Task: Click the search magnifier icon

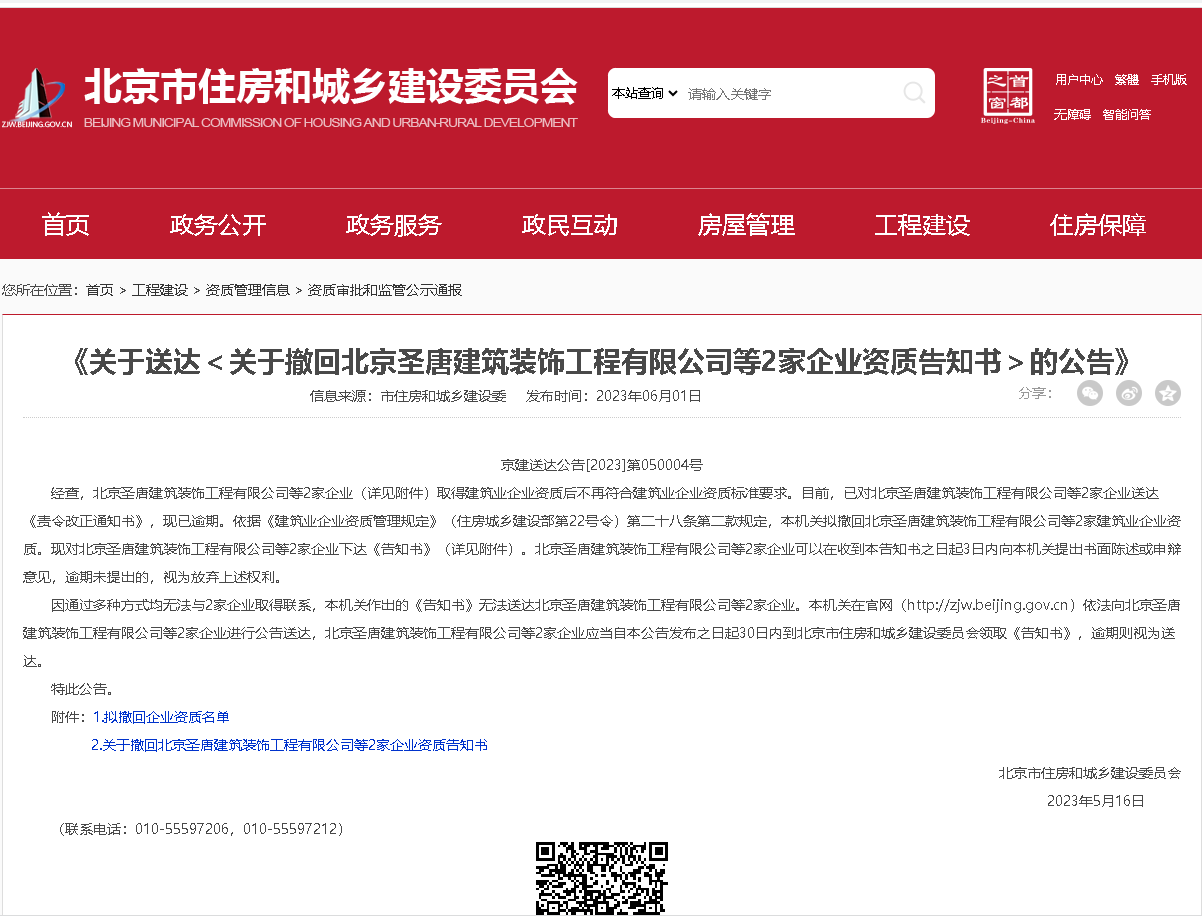Action: (x=914, y=93)
